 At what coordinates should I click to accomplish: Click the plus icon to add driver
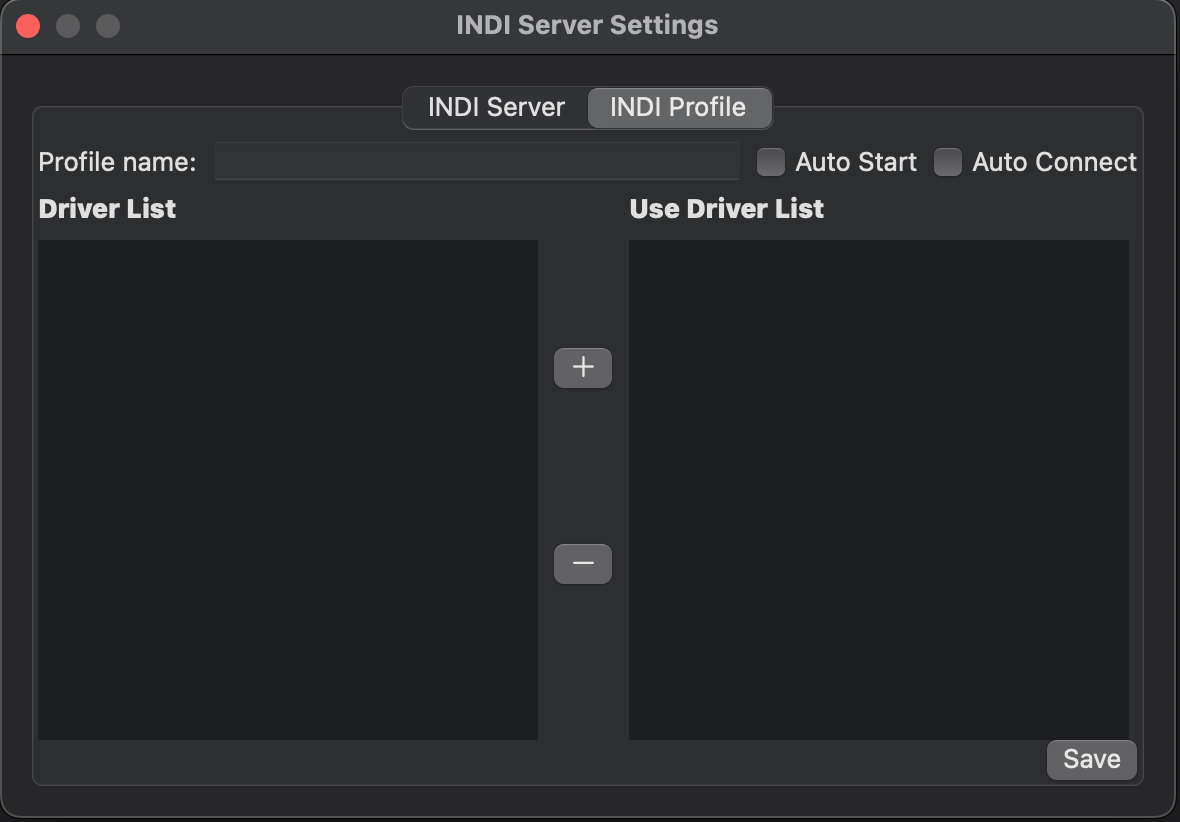click(582, 367)
